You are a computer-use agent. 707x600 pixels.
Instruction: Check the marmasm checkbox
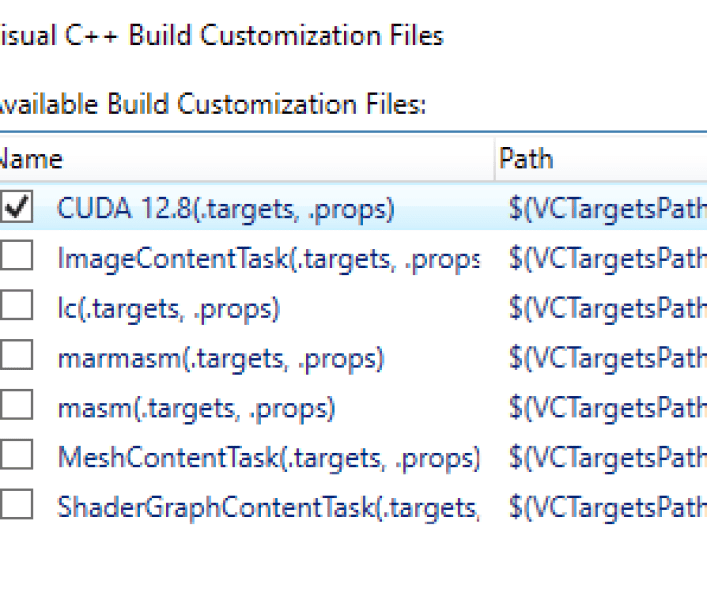pyautogui.click(x=17, y=357)
